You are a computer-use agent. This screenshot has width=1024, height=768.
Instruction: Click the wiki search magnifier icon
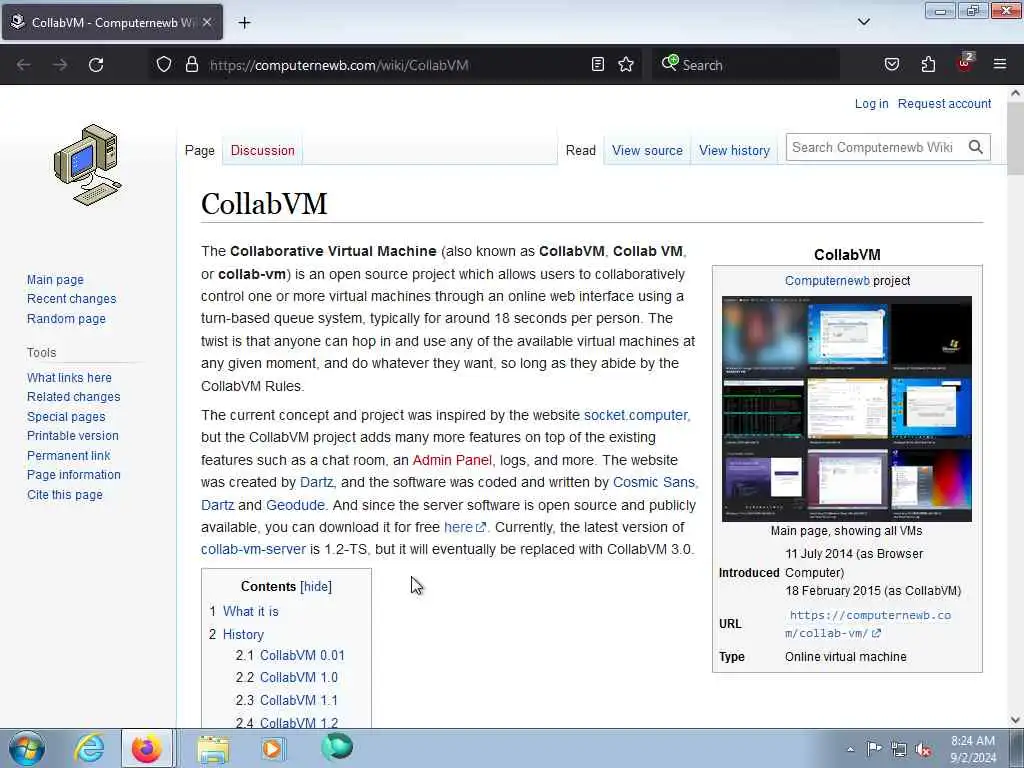coord(976,148)
